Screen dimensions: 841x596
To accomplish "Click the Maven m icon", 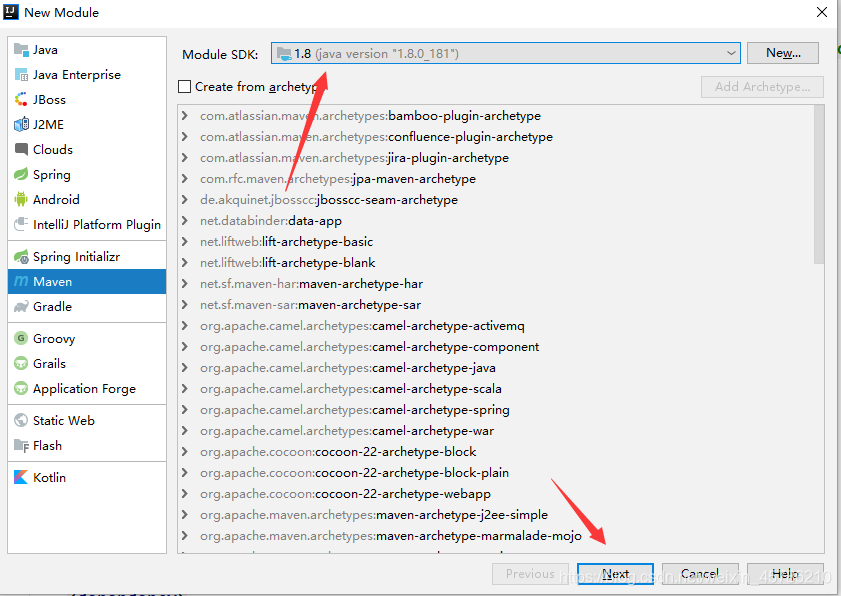I will pos(21,282).
